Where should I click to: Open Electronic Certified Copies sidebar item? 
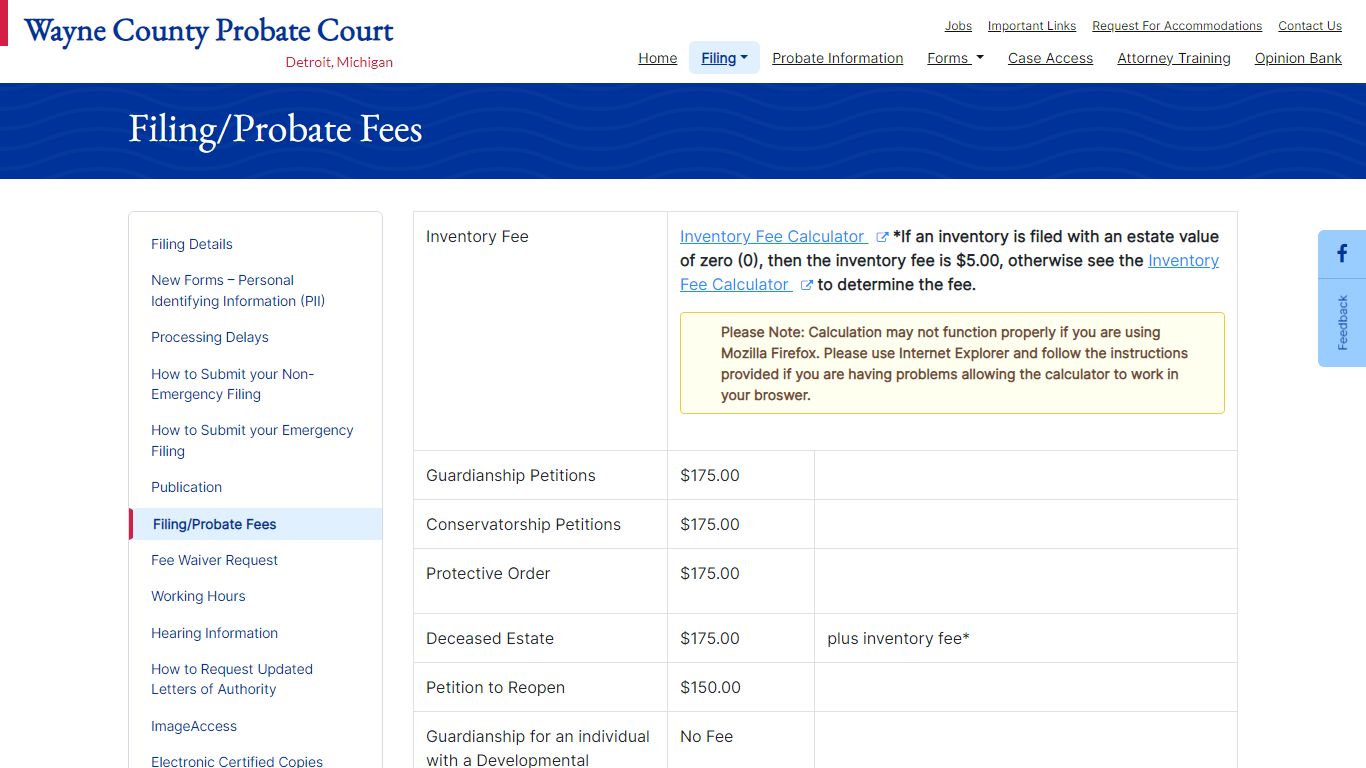[237, 761]
